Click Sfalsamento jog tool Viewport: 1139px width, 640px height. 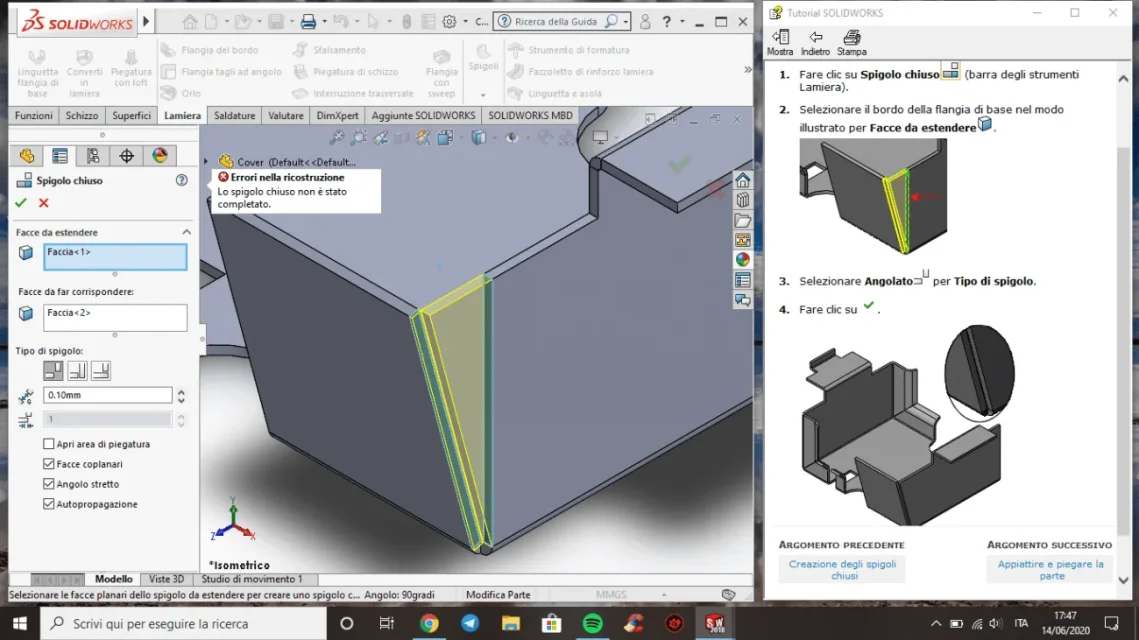coord(329,50)
